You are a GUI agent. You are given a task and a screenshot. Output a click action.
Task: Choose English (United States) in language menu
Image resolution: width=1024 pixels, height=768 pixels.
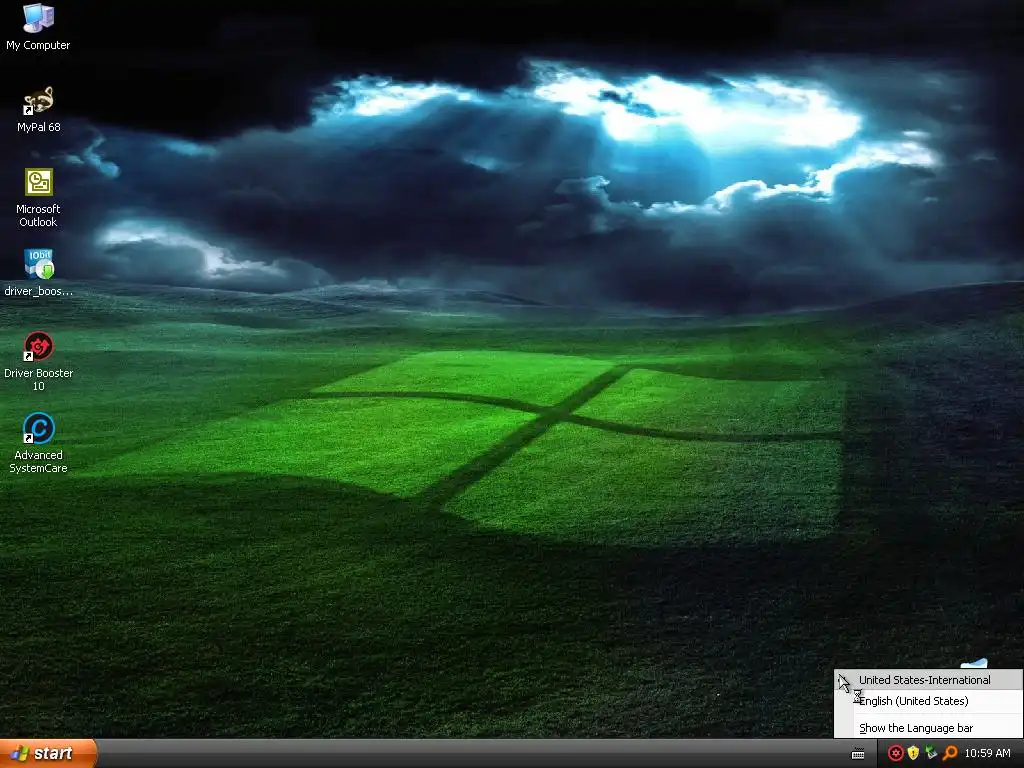point(929,701)
